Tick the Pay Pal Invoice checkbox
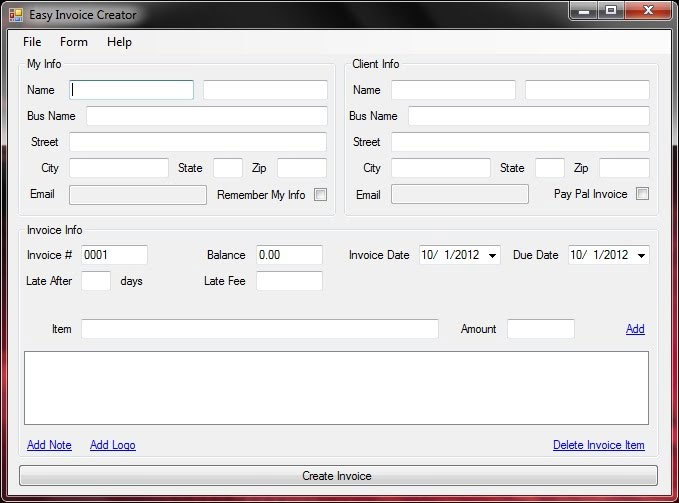Viewport: 679px width, 503px height. 642,193
